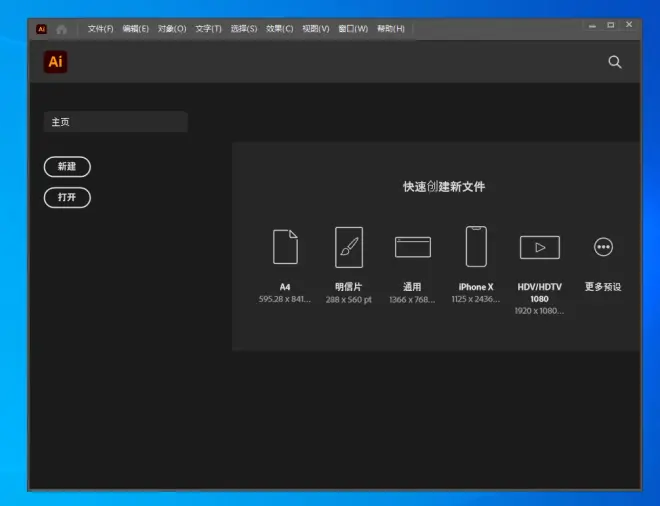Close the Illustrator window
The height and width of the screenshot is (506, 660).
point(629,25)
